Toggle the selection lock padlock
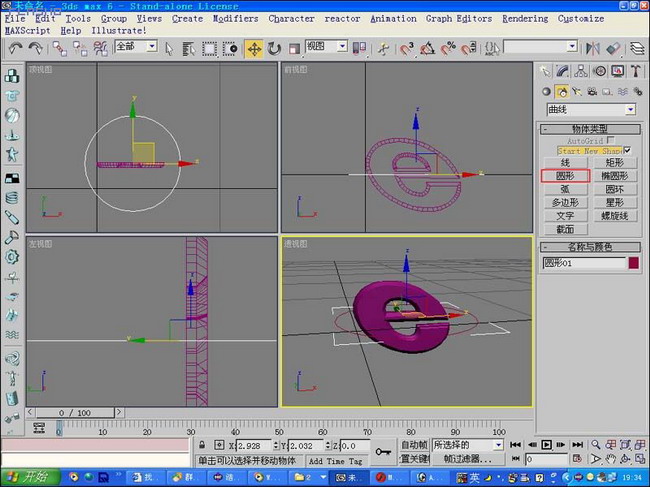650x487 pixels. click(x=202, y=445)
